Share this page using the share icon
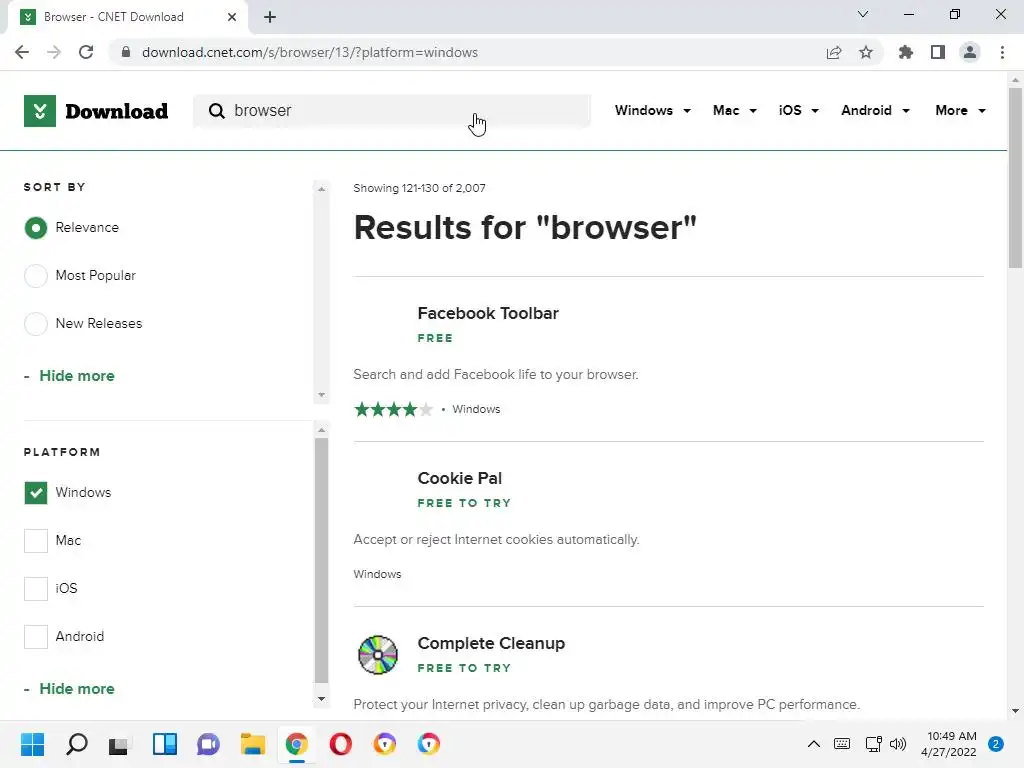 pyautogui.click(x=834, y=52)
